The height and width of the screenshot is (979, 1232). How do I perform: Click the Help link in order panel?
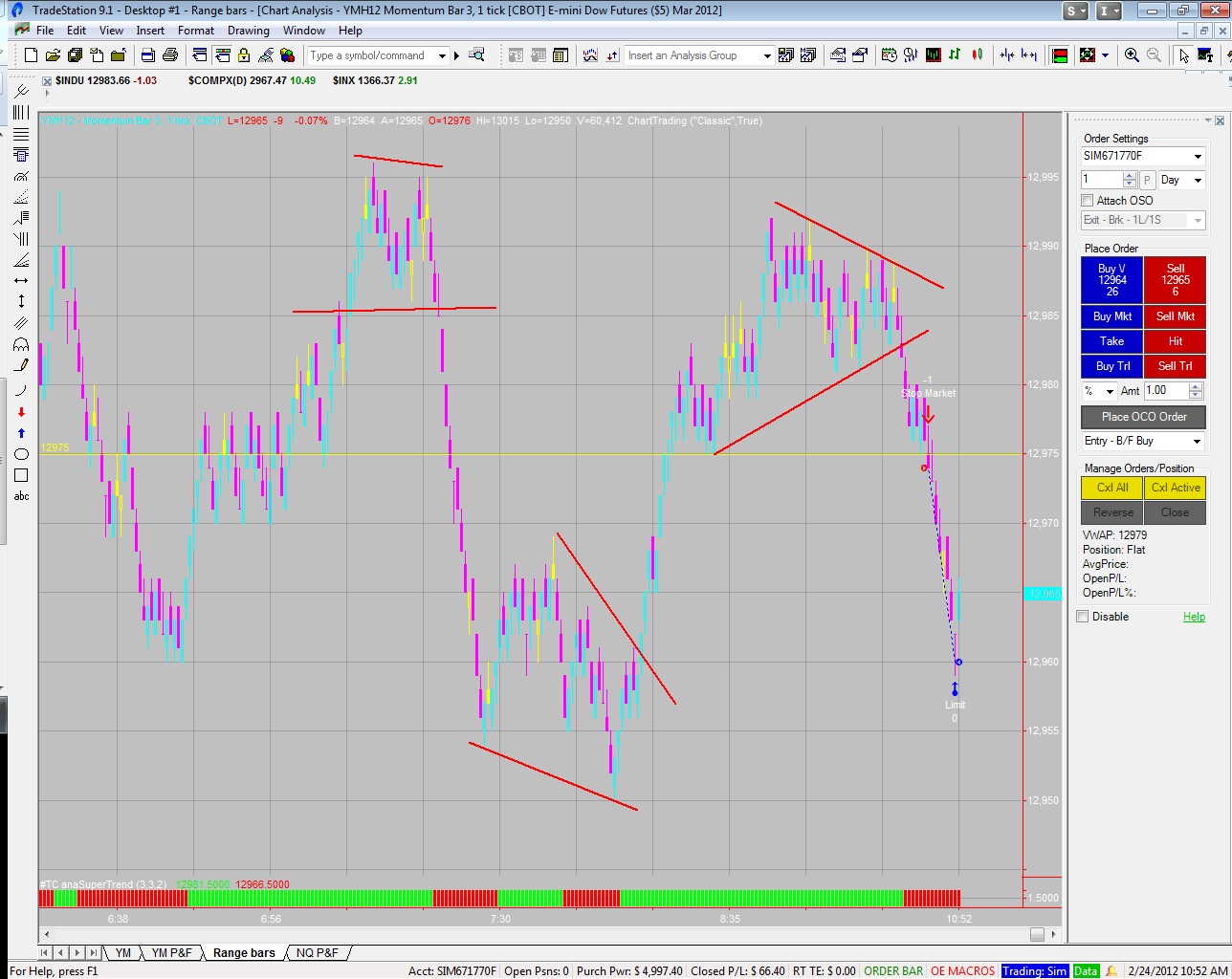(1194, 617)
